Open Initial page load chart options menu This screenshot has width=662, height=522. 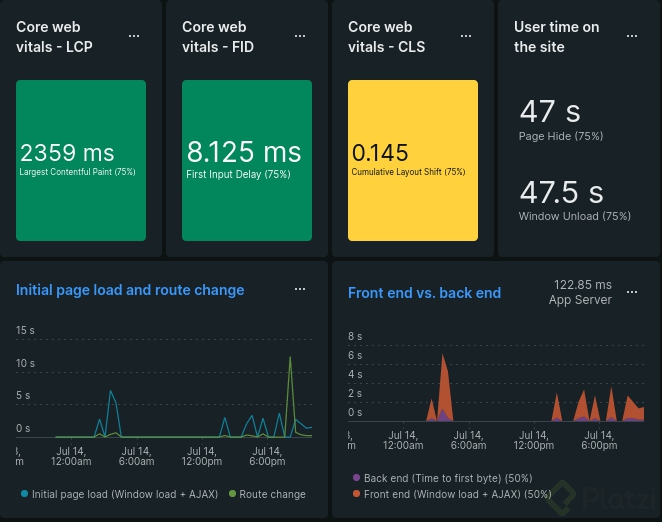coord(300,289)
